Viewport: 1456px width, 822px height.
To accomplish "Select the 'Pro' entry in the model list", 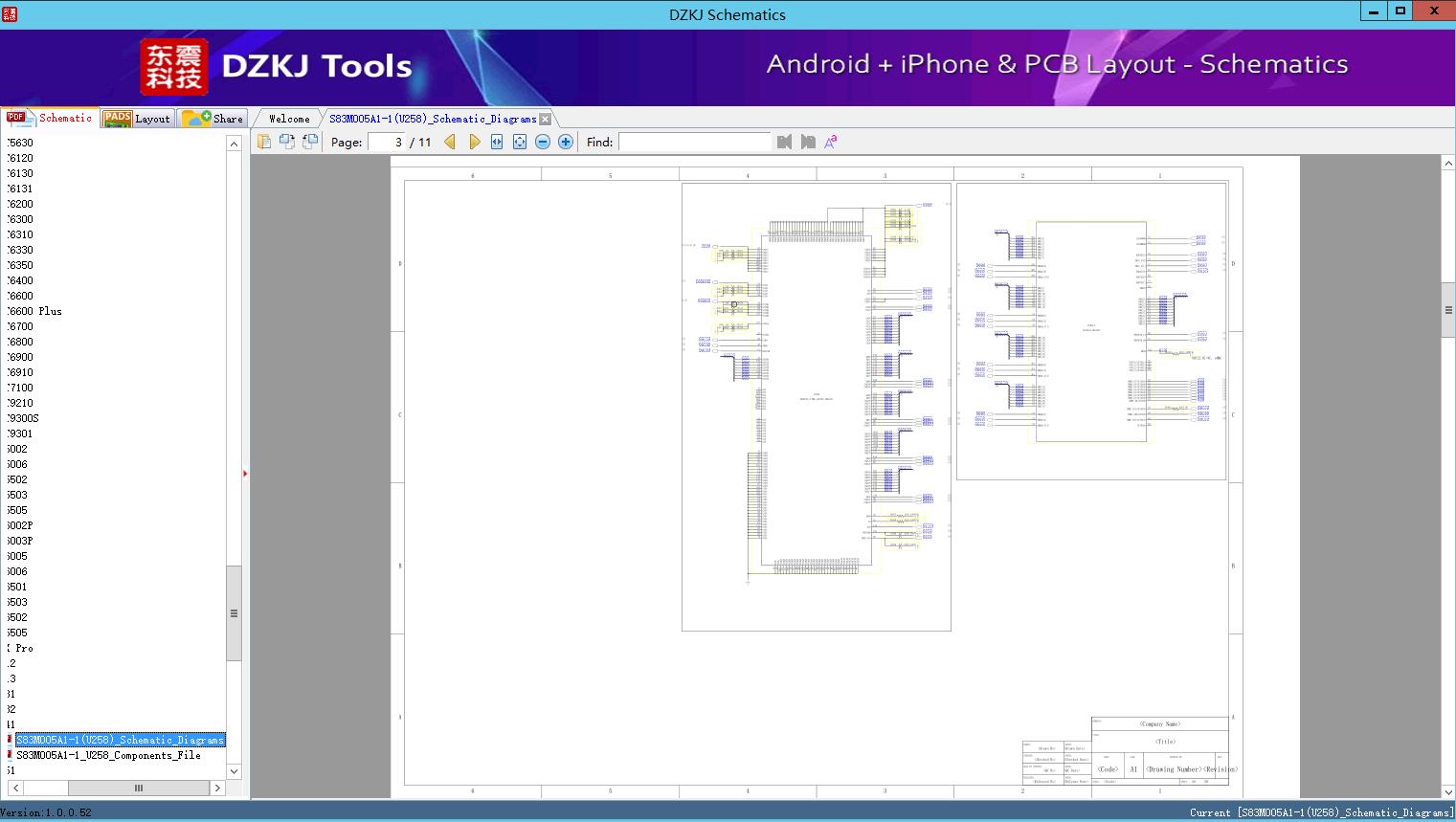I will tap(21, 648).
